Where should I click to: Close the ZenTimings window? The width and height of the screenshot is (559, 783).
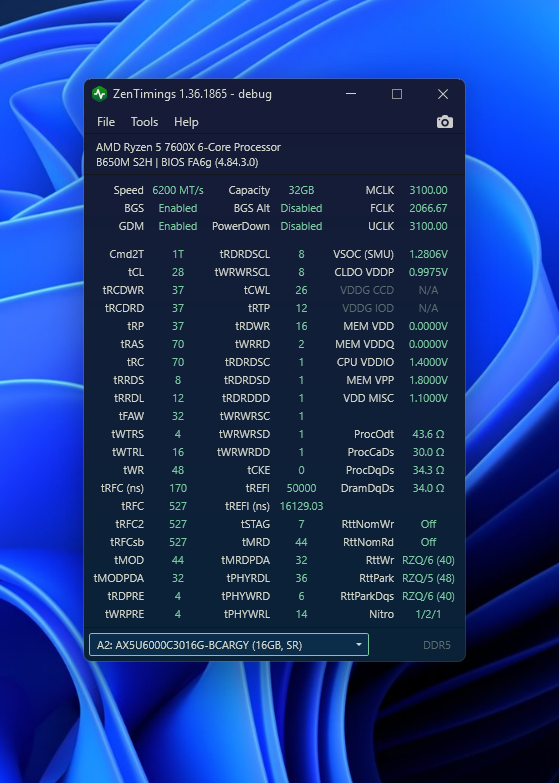click(x=443, y=94)
